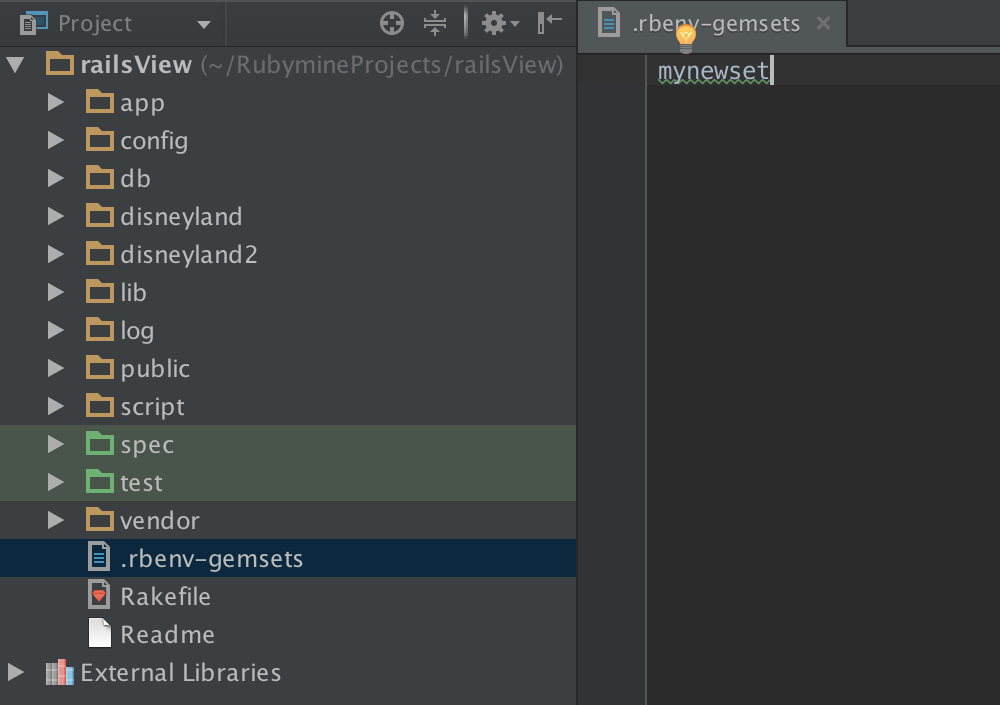Viewport: 1000px width, 705px height.
Task: Click the collapse all icon in Project toolbar
Action: point(435,24)
